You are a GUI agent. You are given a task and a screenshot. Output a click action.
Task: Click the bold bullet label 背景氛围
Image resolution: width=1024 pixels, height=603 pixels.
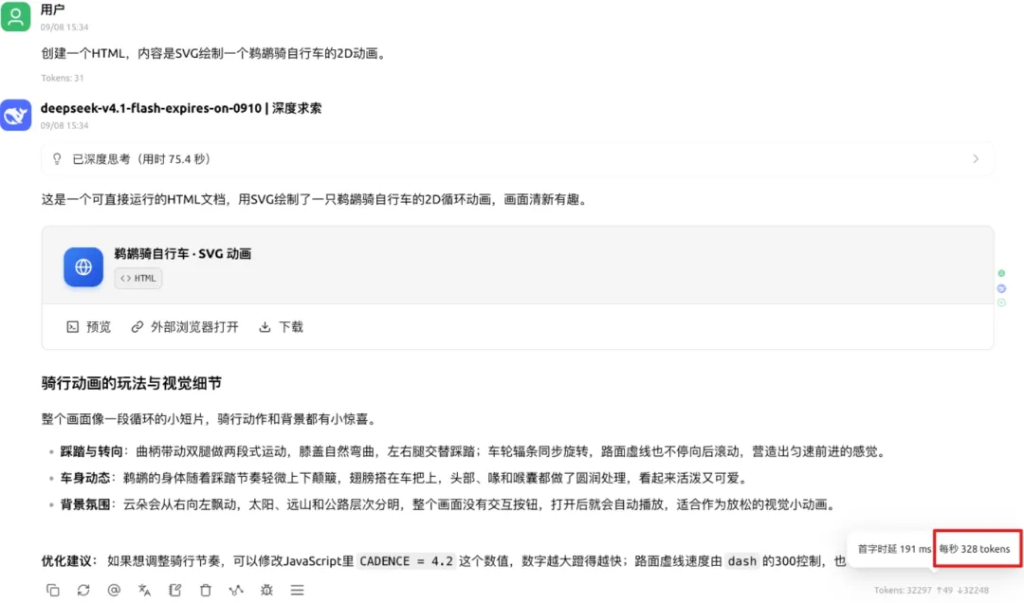(85, 504)
